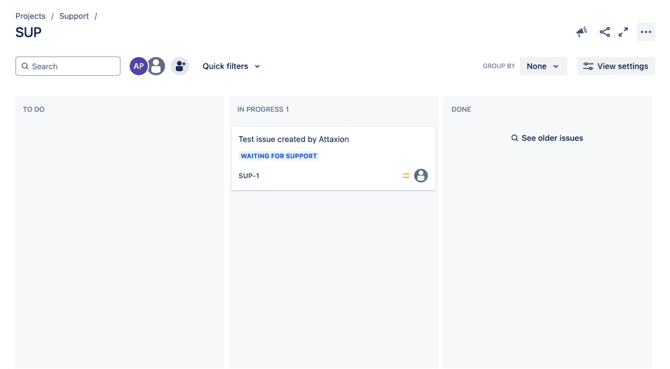Image resolution: width=670 pixels, height=369 pixels.
Task: Click the magnifier icon beside See older issues
Action: click(514, 138)
